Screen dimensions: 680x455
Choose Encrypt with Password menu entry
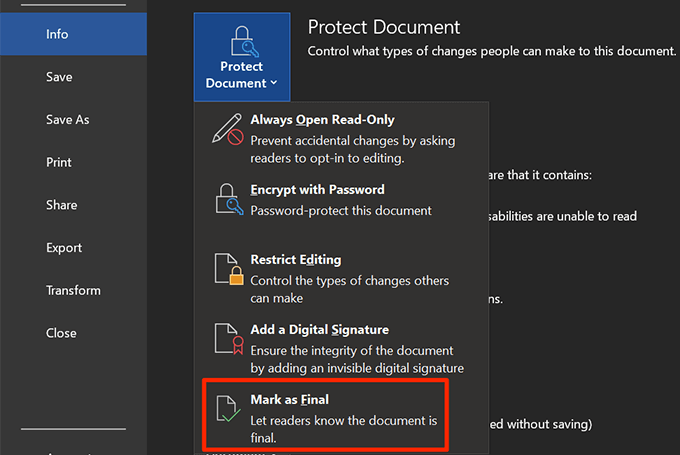[x=317, y=189]
